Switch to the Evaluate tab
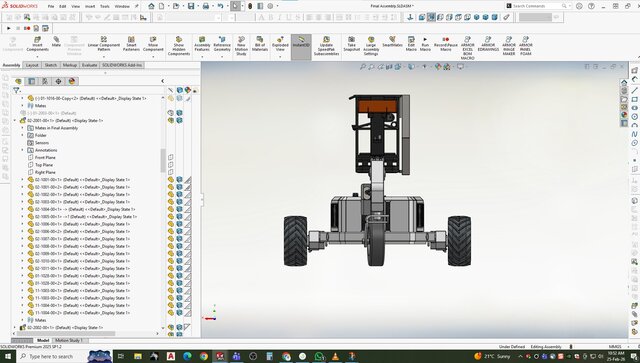 (89, 65)
